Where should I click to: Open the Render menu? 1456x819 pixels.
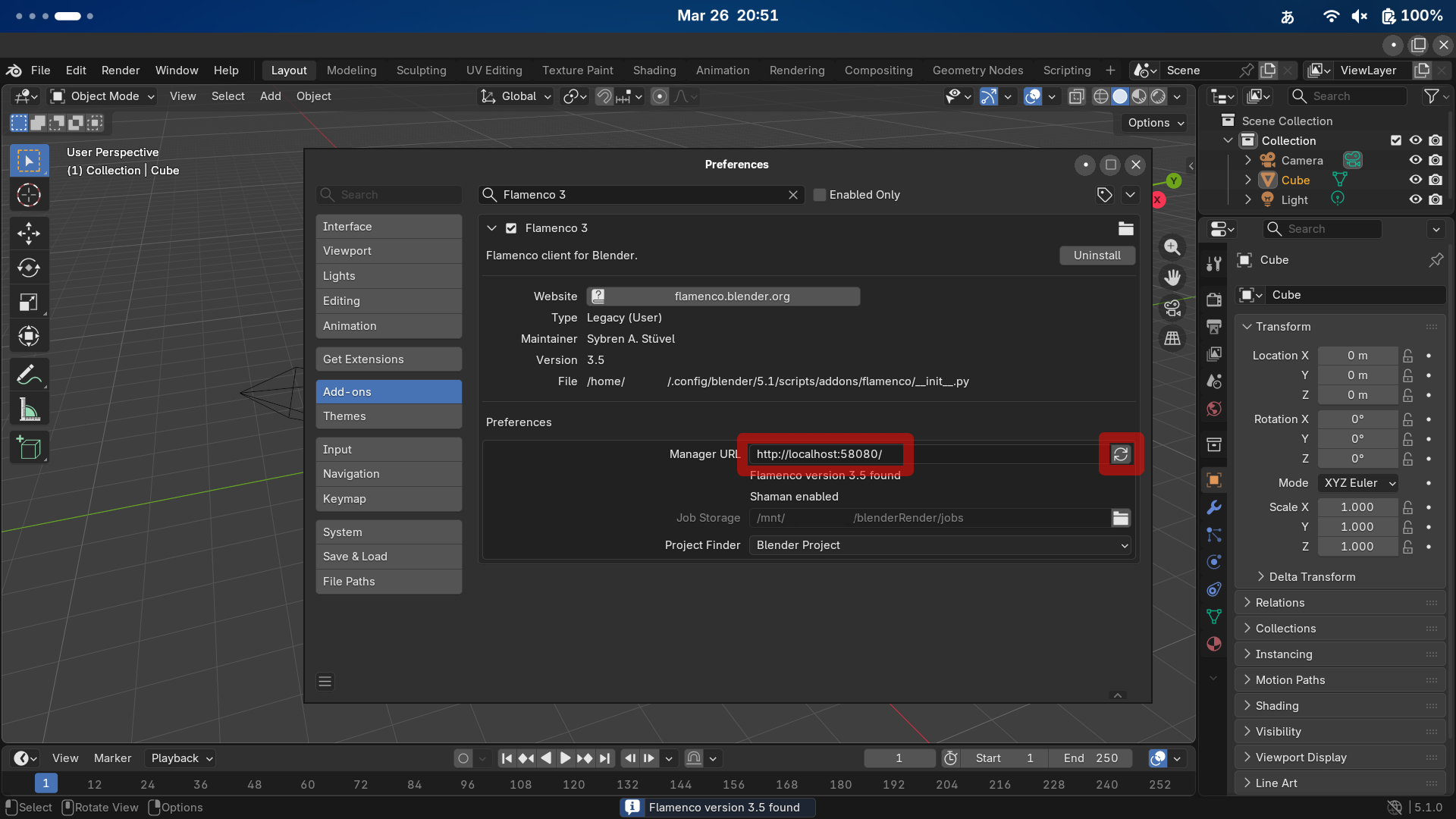pyautogui.click(x=121, y=71)
